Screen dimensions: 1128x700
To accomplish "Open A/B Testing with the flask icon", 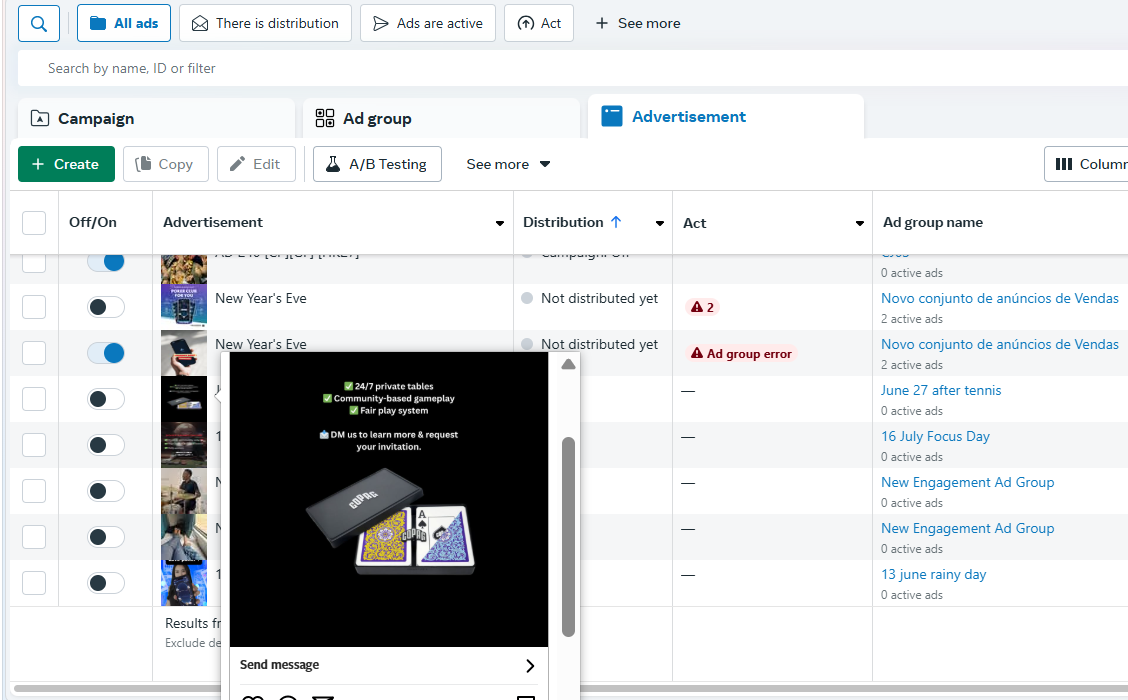I will (377, 164).
